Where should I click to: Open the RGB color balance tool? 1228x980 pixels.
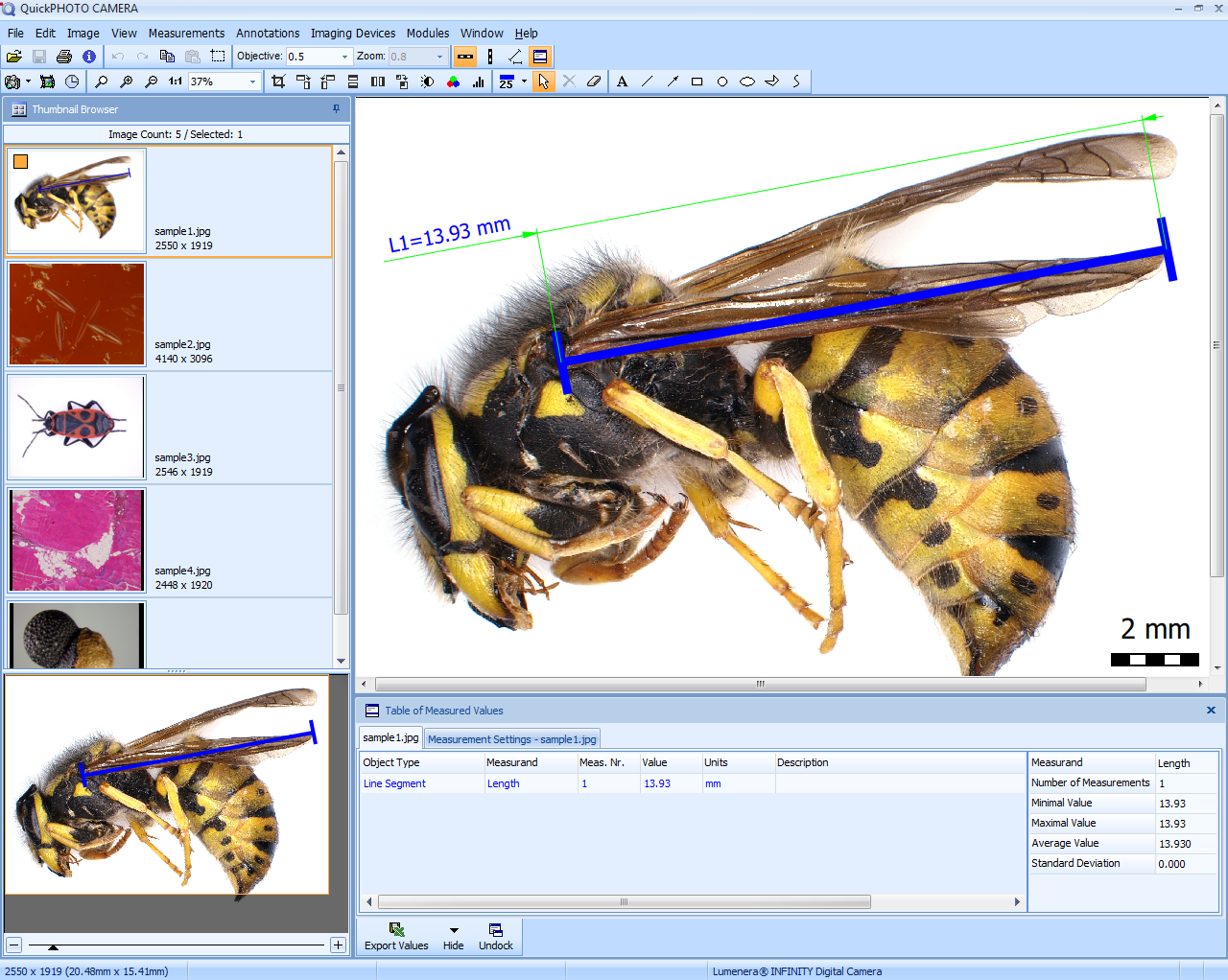(453, 82)
